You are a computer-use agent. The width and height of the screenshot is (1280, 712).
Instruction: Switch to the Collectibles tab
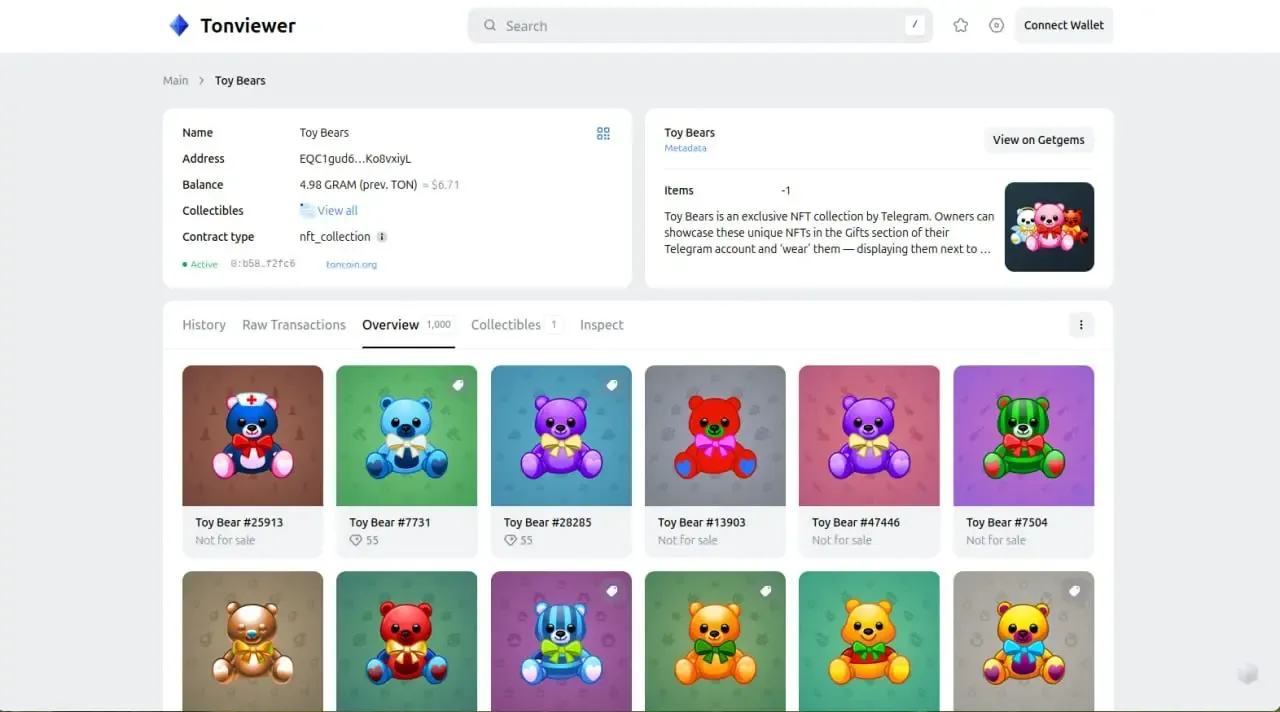[516, 325]
